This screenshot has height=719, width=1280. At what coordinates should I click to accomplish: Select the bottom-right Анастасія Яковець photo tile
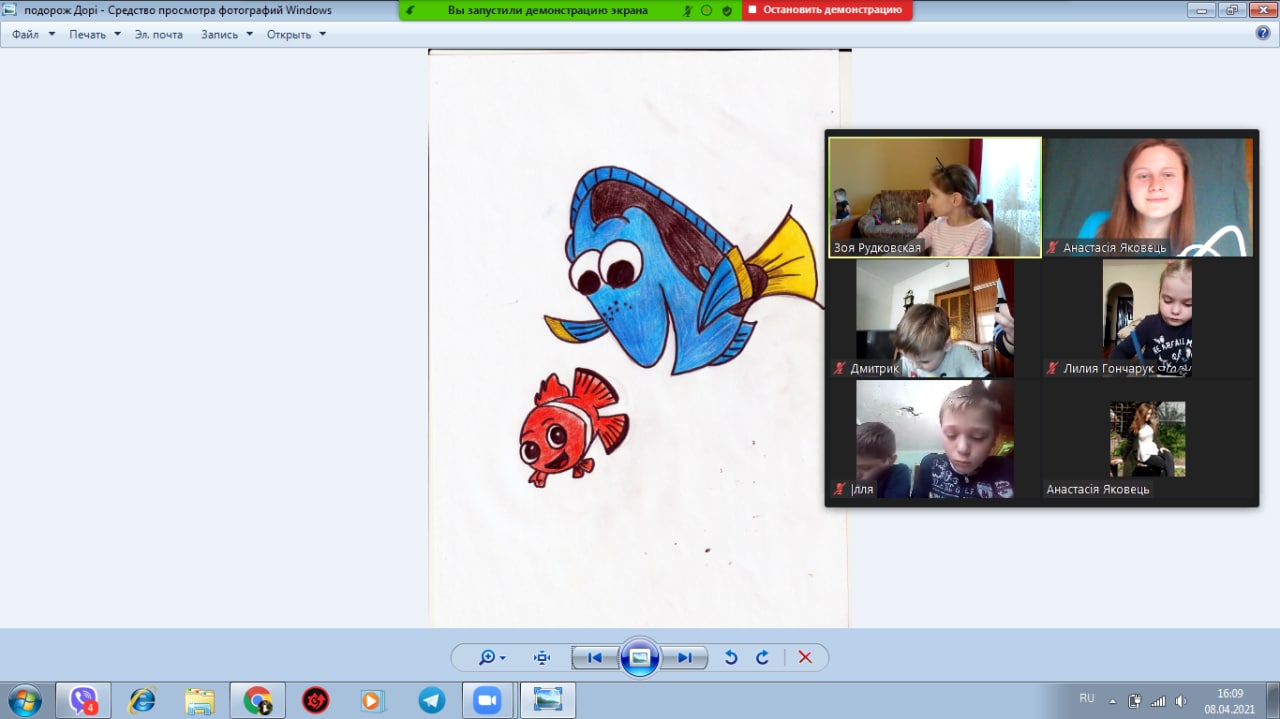tap(1148, 439)
